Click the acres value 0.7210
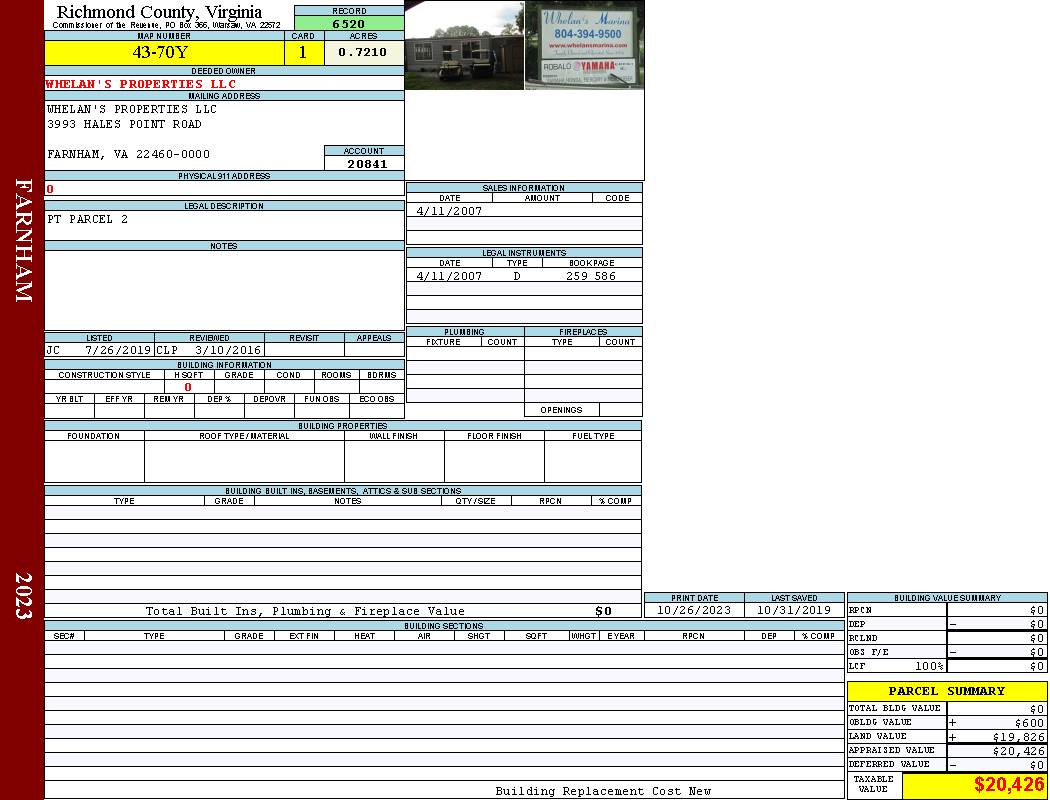 [362, 52]
